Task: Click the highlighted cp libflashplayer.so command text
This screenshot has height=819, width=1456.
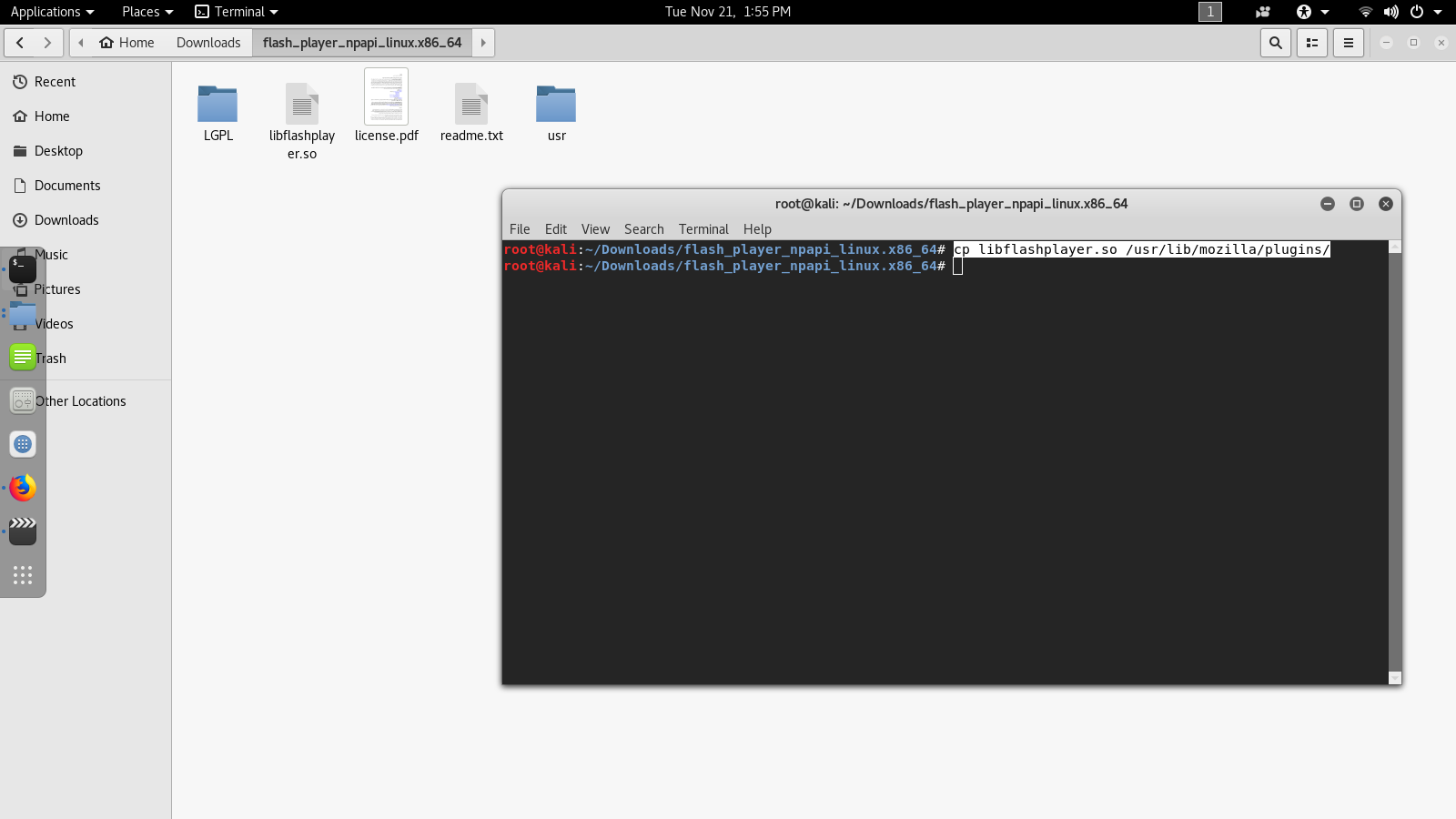Action: [1142, 249]
